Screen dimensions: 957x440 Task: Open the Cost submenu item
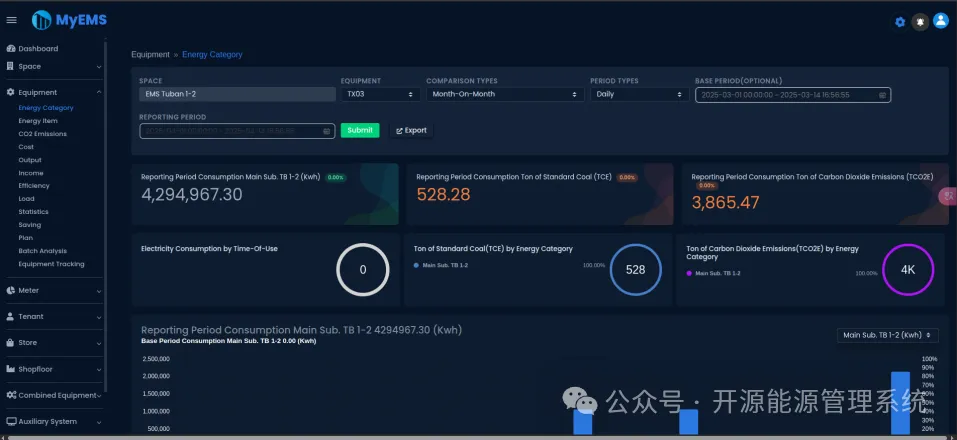click(x=26, y=147)
